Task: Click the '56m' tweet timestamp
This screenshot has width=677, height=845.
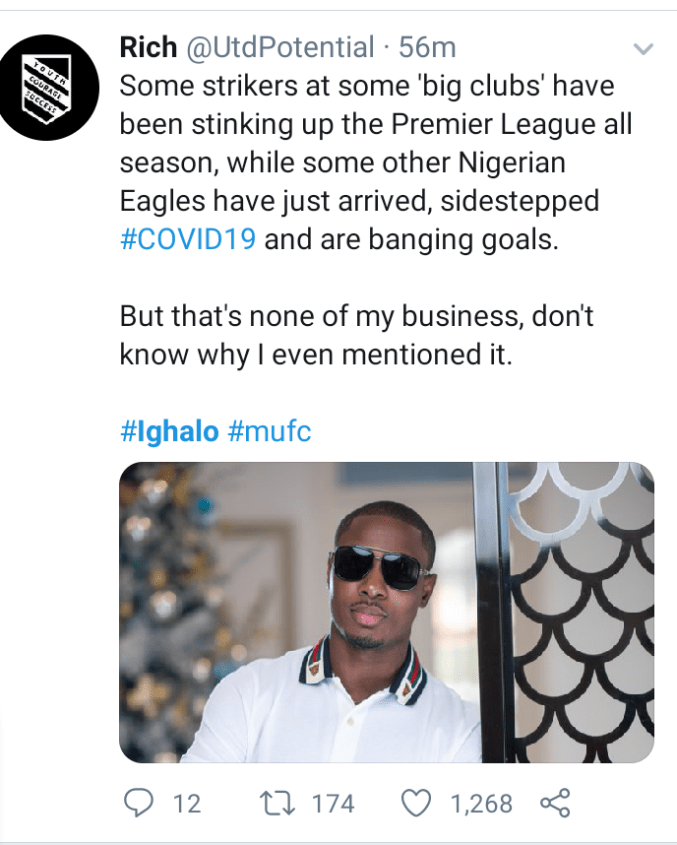Action: pyautogui.click(x=427, y=47)
